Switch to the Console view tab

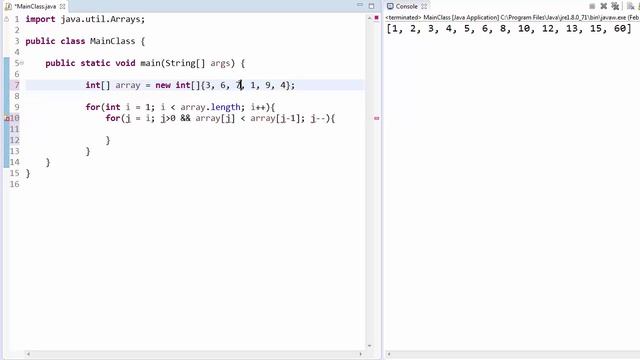point(407,7)
